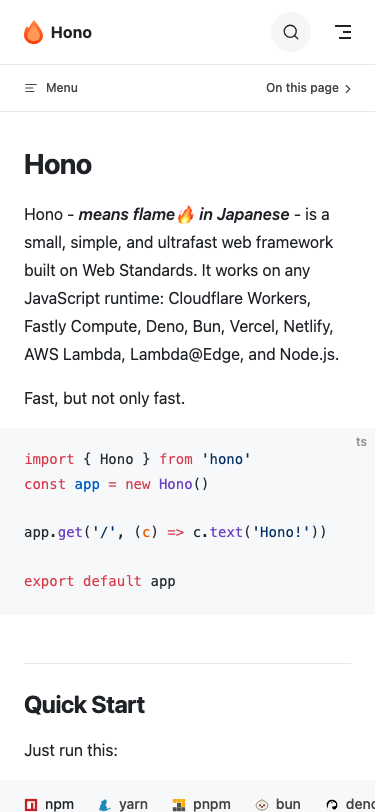Click the 'Fast, but not only fast.' text

click(x=105, y=398)
